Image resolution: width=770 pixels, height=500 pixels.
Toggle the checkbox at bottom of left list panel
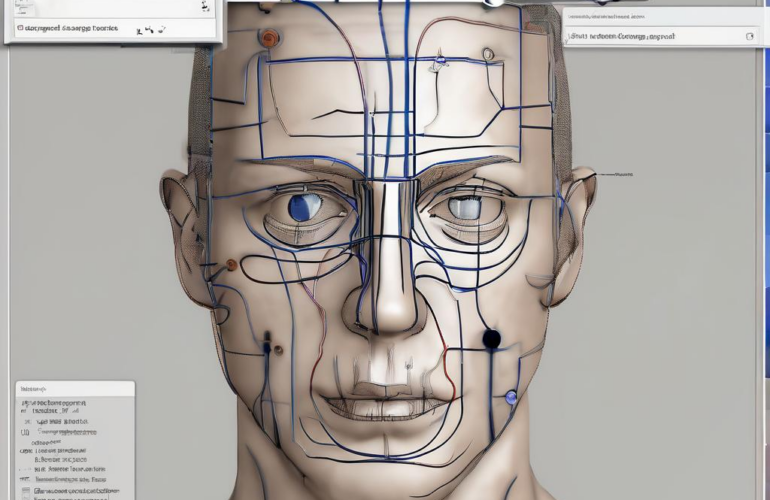[x=26, y=491]
